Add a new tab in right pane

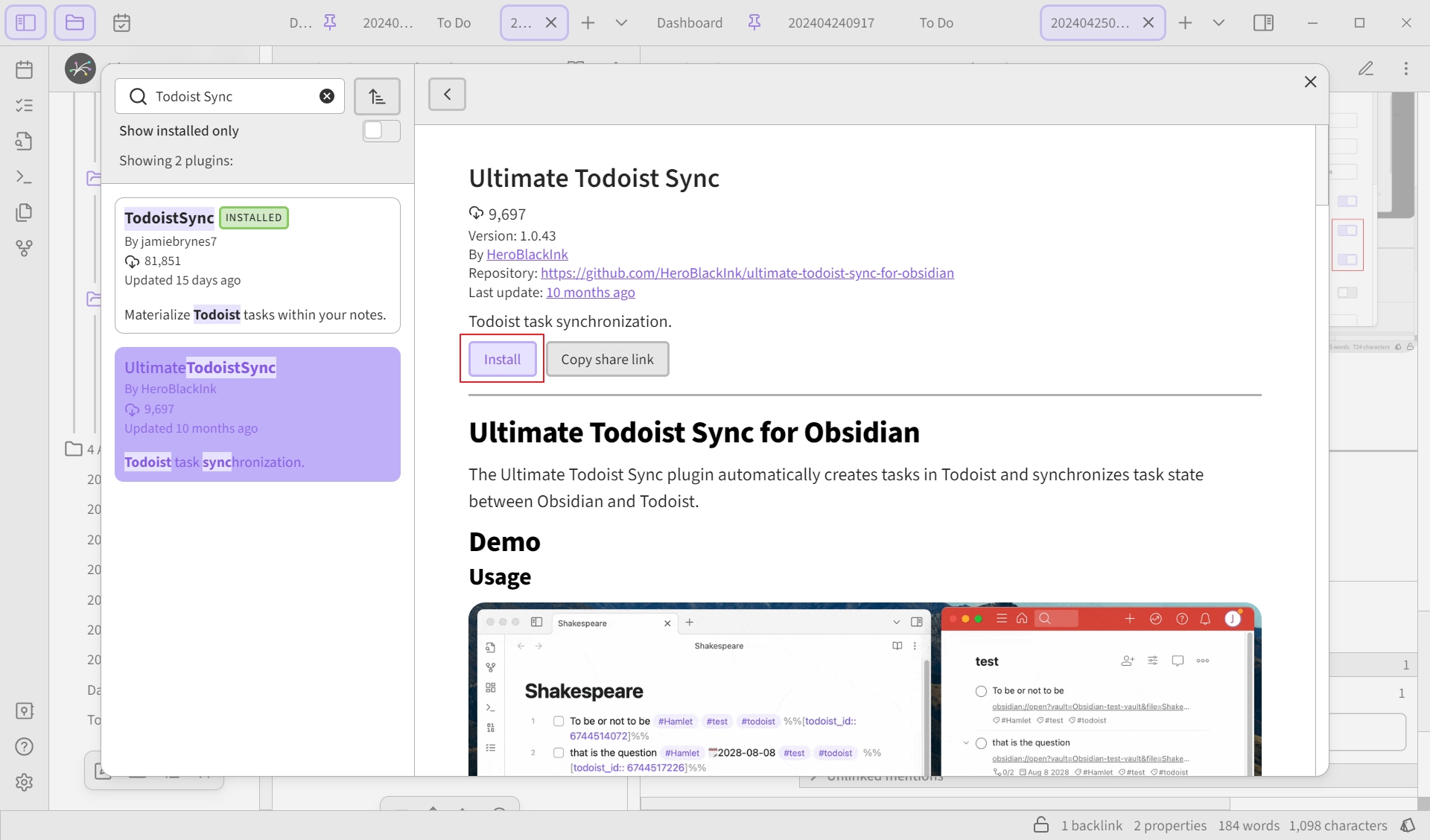pyautogui.click(x=1186, y=22)
